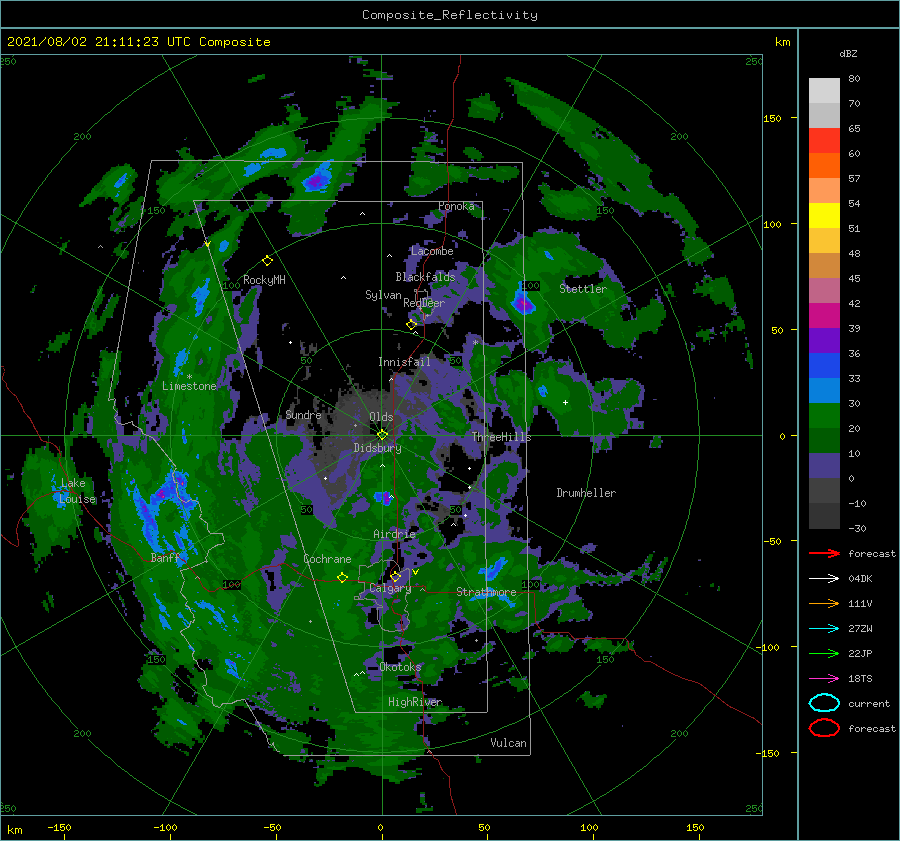Click the blue storm cell north of Airdrie

tap(383, 498)
